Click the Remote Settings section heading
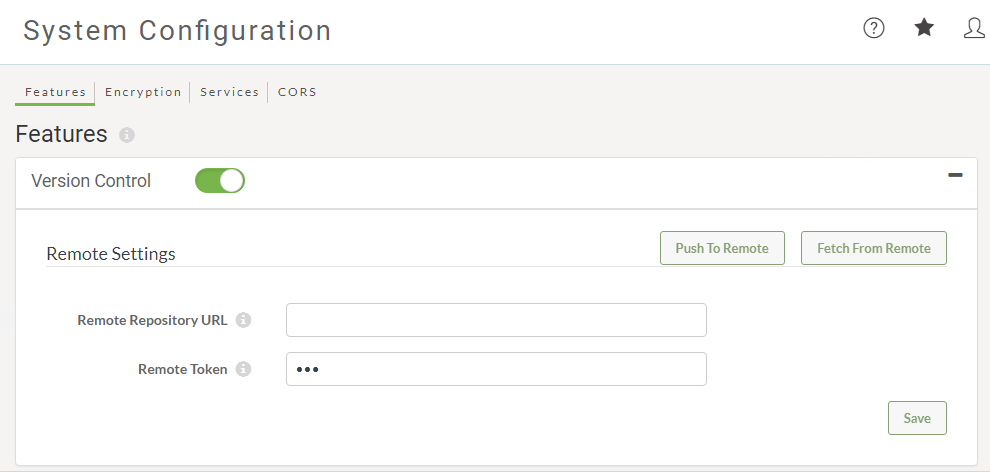This screenshot has height=472, width=990. click(111, 254)
